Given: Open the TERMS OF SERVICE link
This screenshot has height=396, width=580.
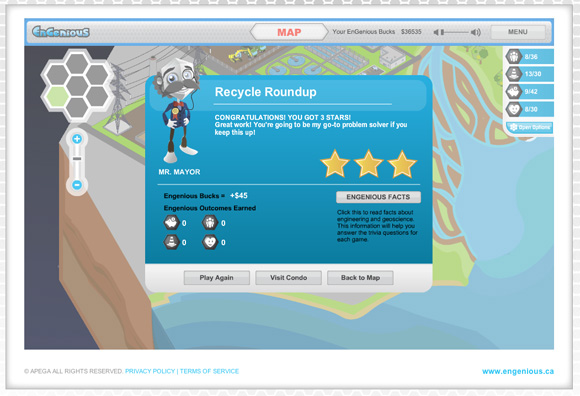Looking at the screenshot, I should coord(209,371).
